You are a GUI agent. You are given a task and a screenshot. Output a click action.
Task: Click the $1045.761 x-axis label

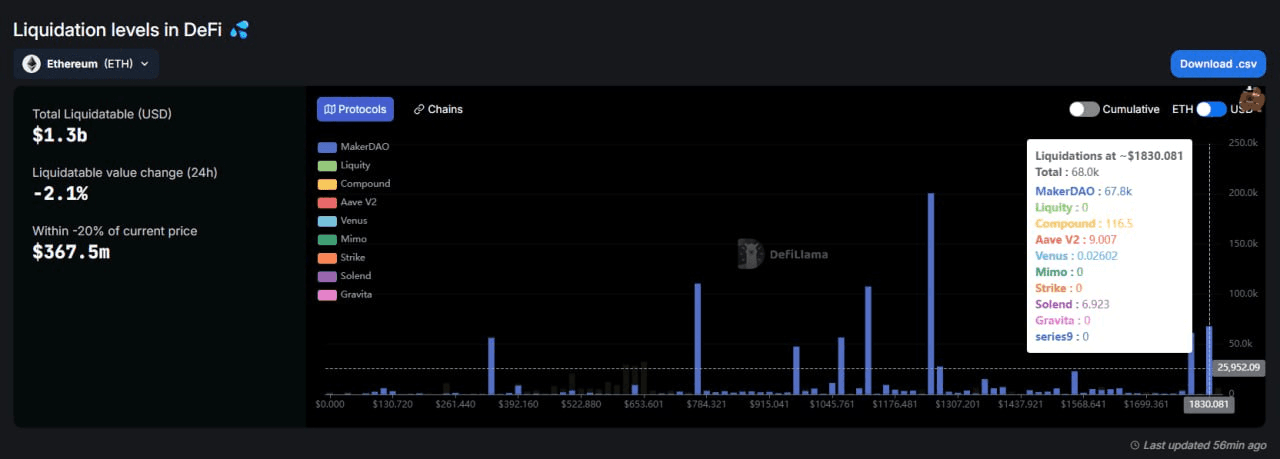832,405
